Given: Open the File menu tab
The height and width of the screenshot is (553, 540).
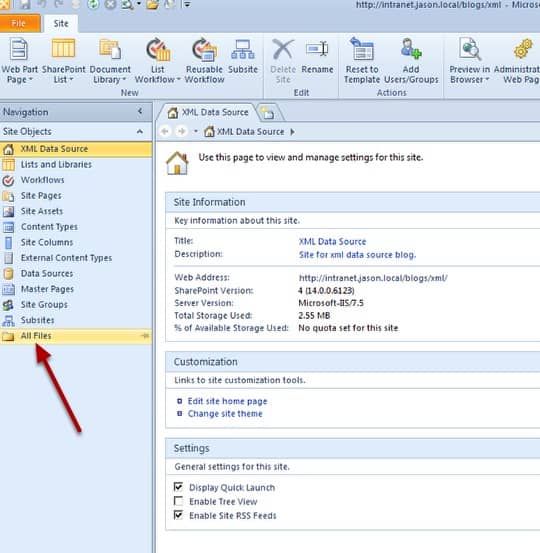Looking at the screenshot, I should click(19, 23).
